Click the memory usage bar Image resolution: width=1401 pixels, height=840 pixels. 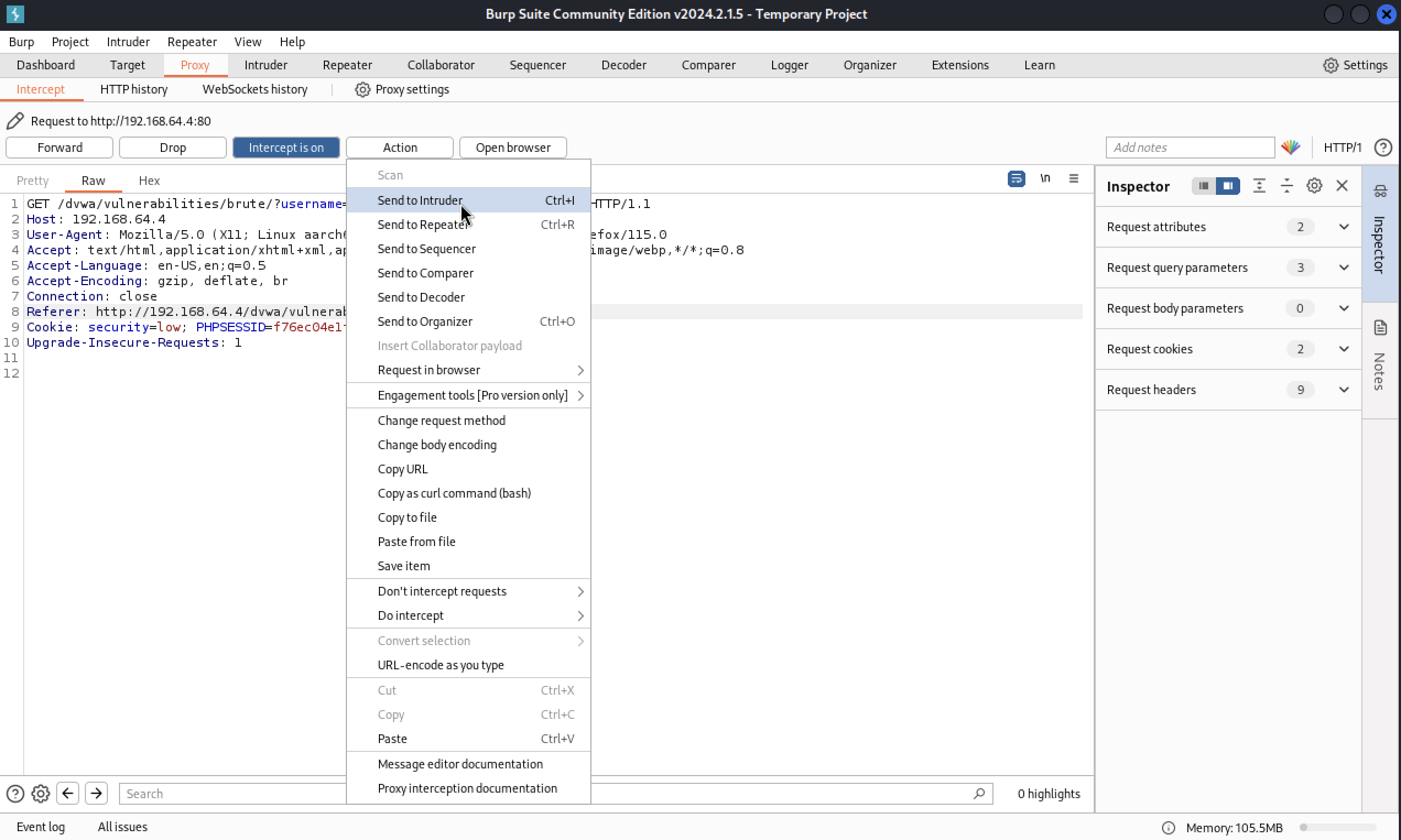(1338, 827)
